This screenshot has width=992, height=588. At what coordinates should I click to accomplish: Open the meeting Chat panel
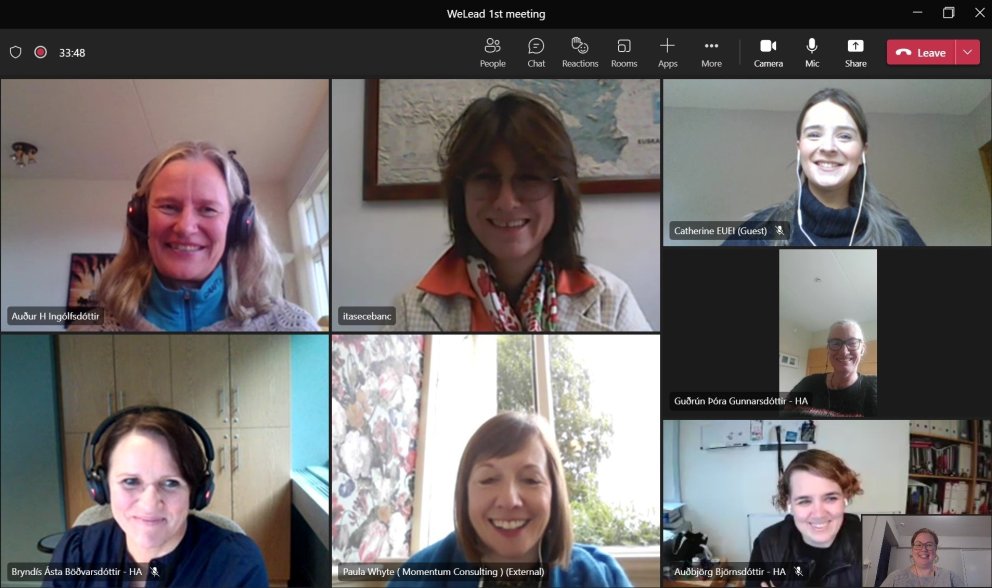[536, 52]
